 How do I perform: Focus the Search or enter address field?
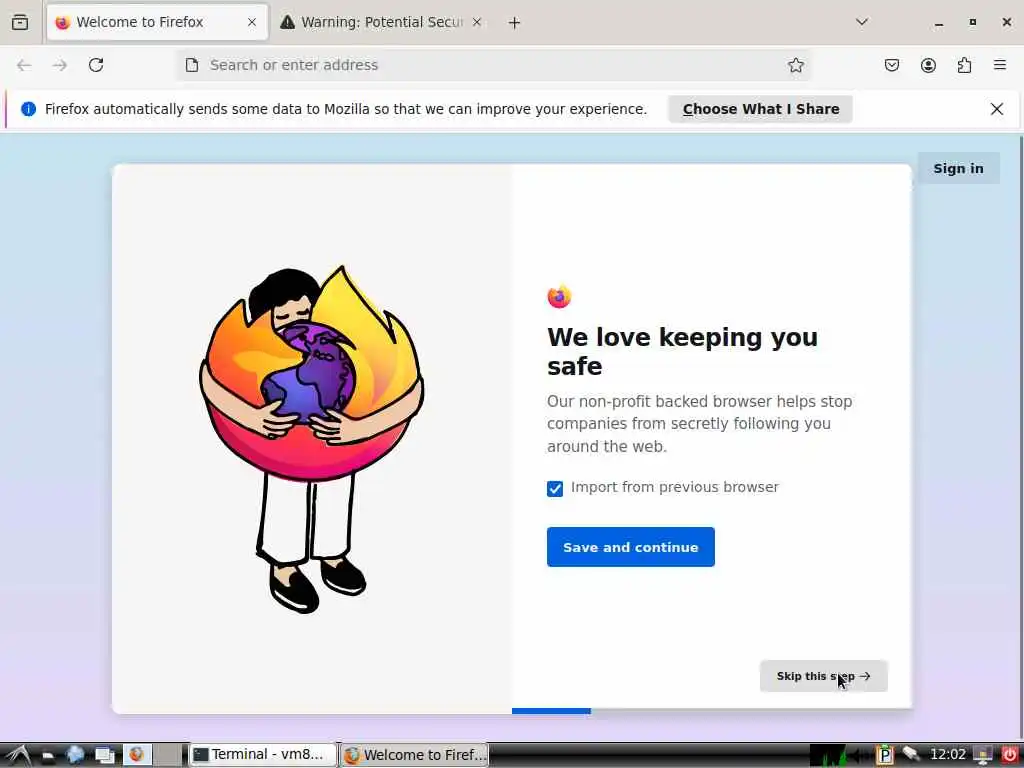[x=493, y=65]
